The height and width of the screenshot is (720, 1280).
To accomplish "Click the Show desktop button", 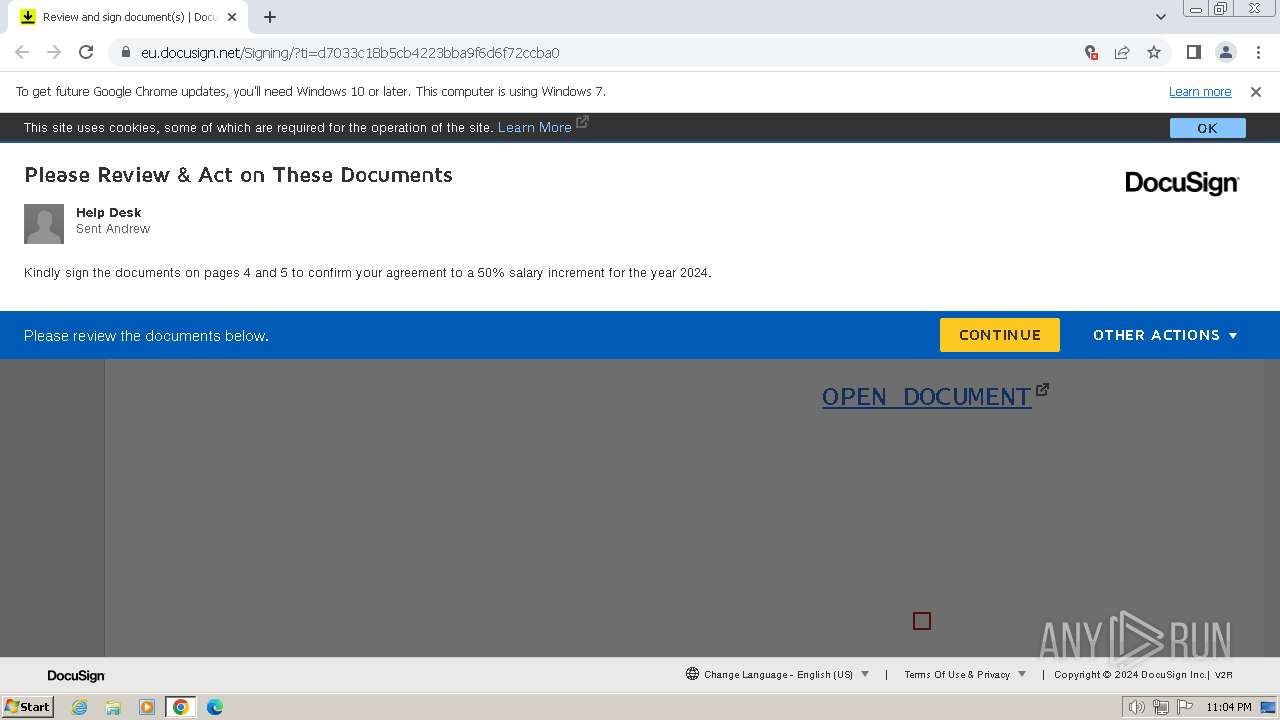I will tap(1269, 707).
